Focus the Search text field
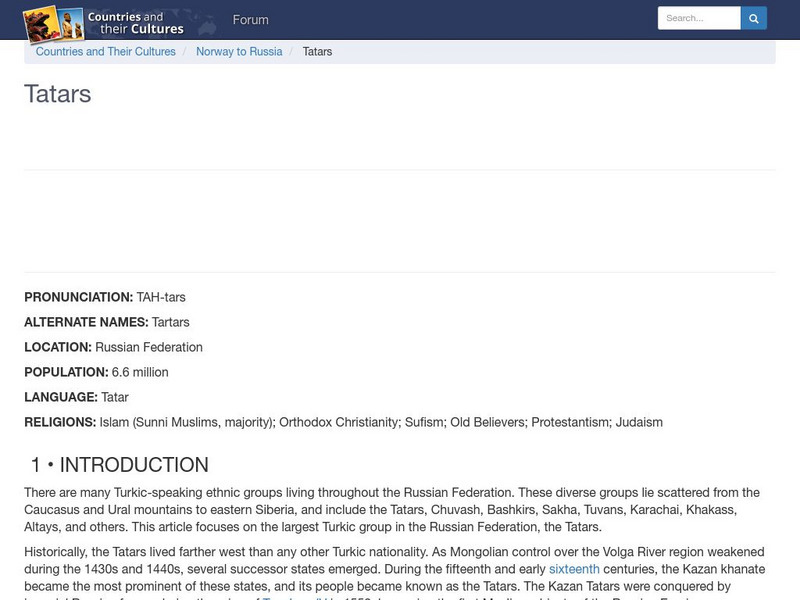This screenshot has height=600, width=800. click(x=698, y=18)
